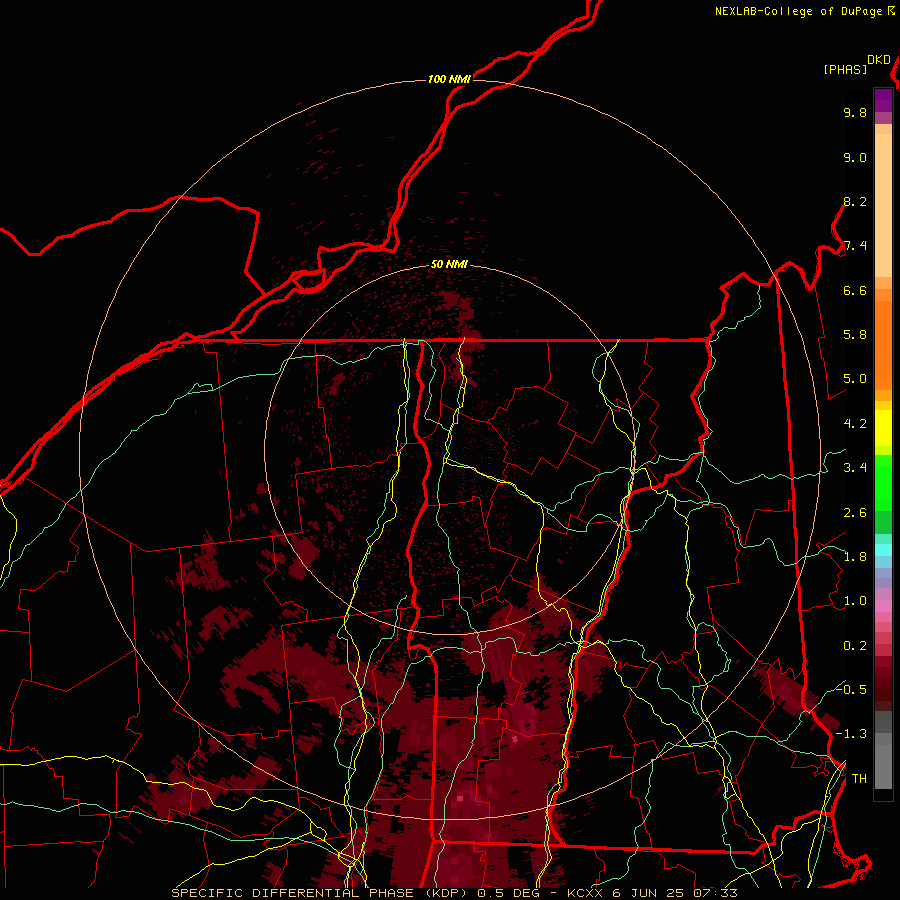Screen dimensions: 900x900
Task: Click the [PHAS] legend unit label
Action: tap(845, 70)
